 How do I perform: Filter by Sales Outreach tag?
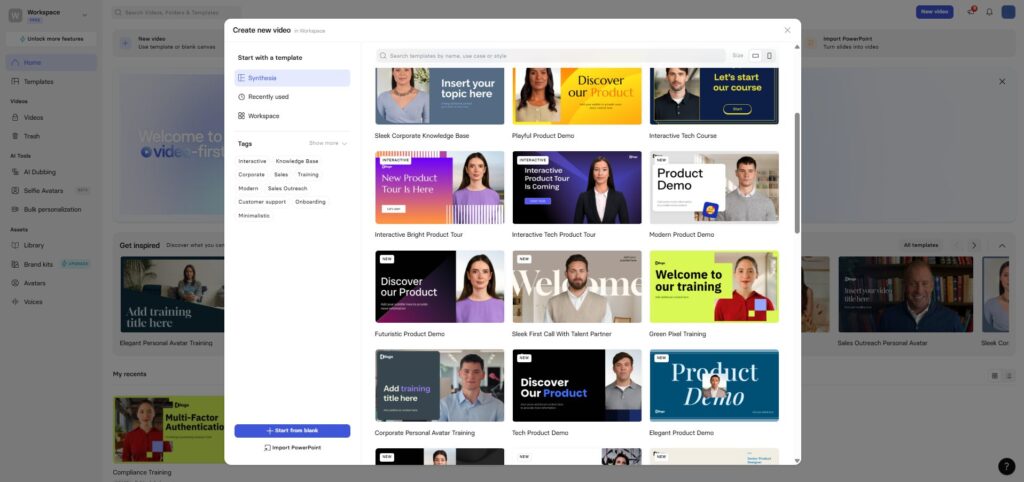click(x=287, y=189)
